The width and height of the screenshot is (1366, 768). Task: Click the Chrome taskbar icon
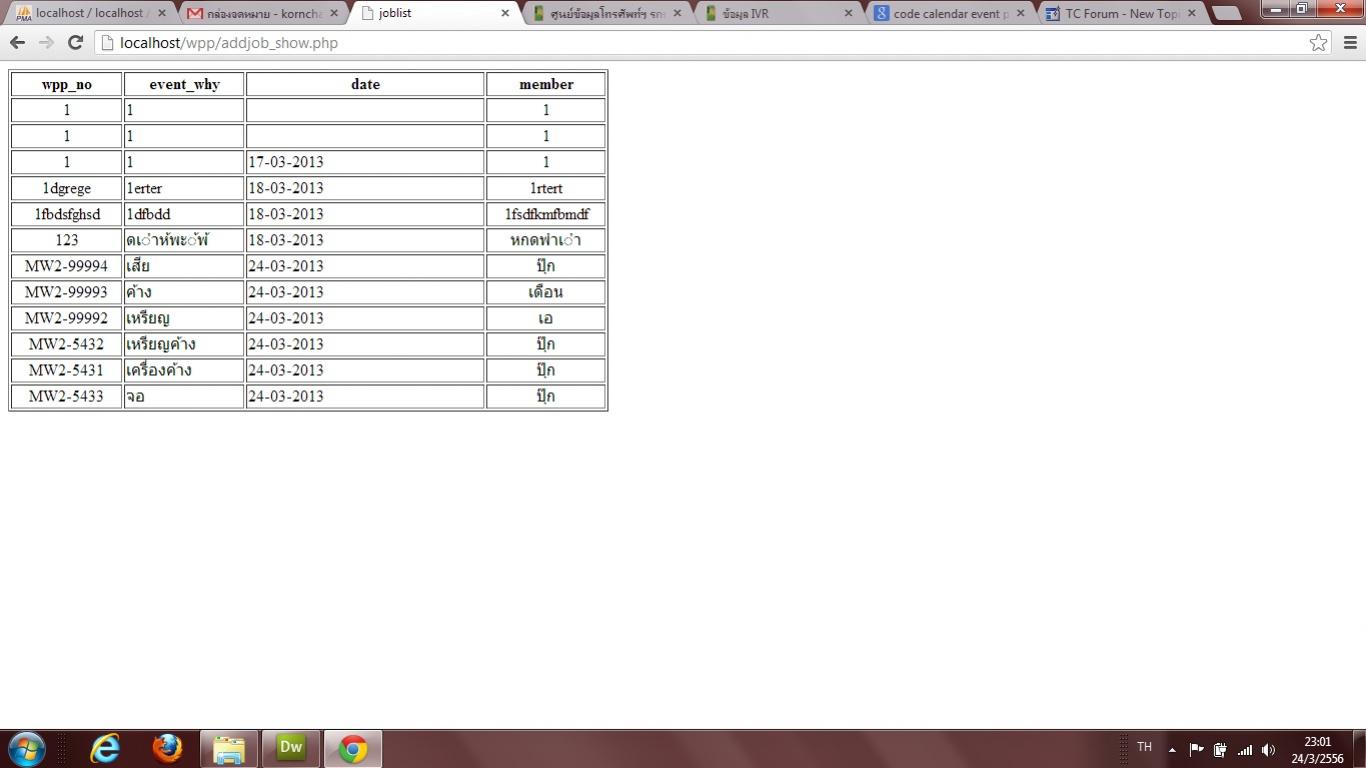click(353, 749)
